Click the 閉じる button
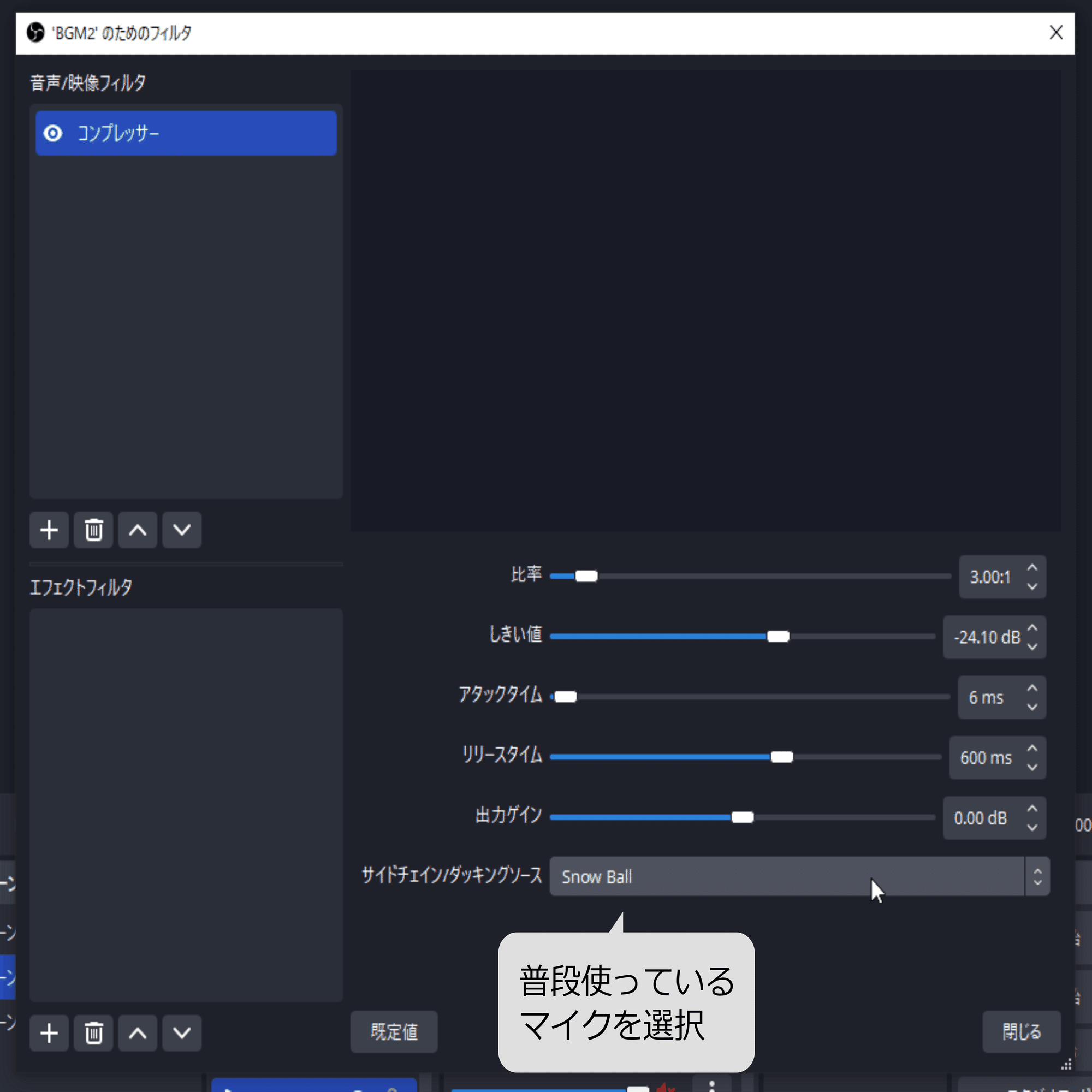This screenshot has height=1092, width=1092. click(x=1022, y=1032)
